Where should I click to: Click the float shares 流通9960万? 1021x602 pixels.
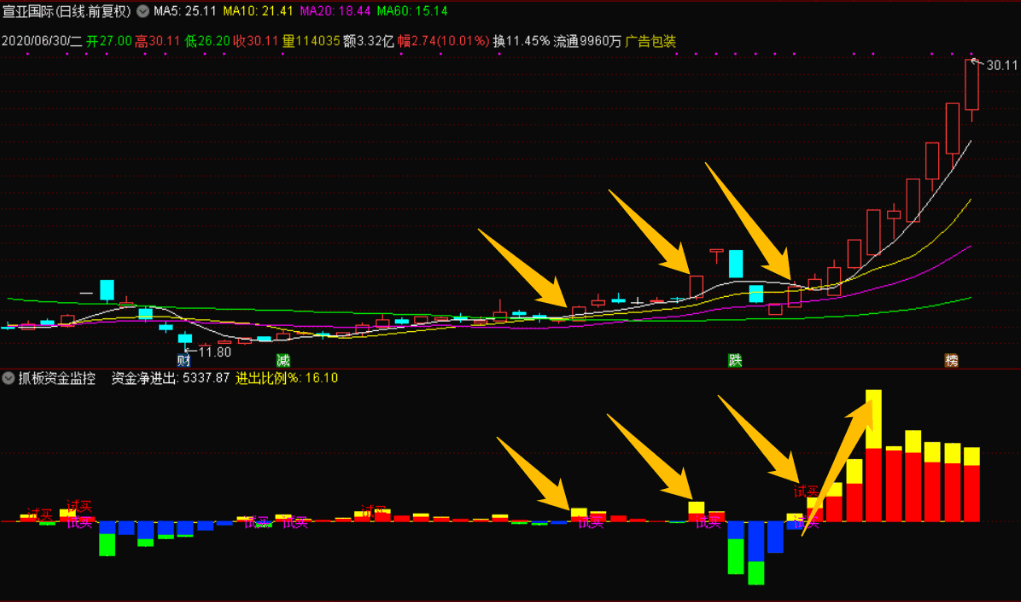pos(587,42)
